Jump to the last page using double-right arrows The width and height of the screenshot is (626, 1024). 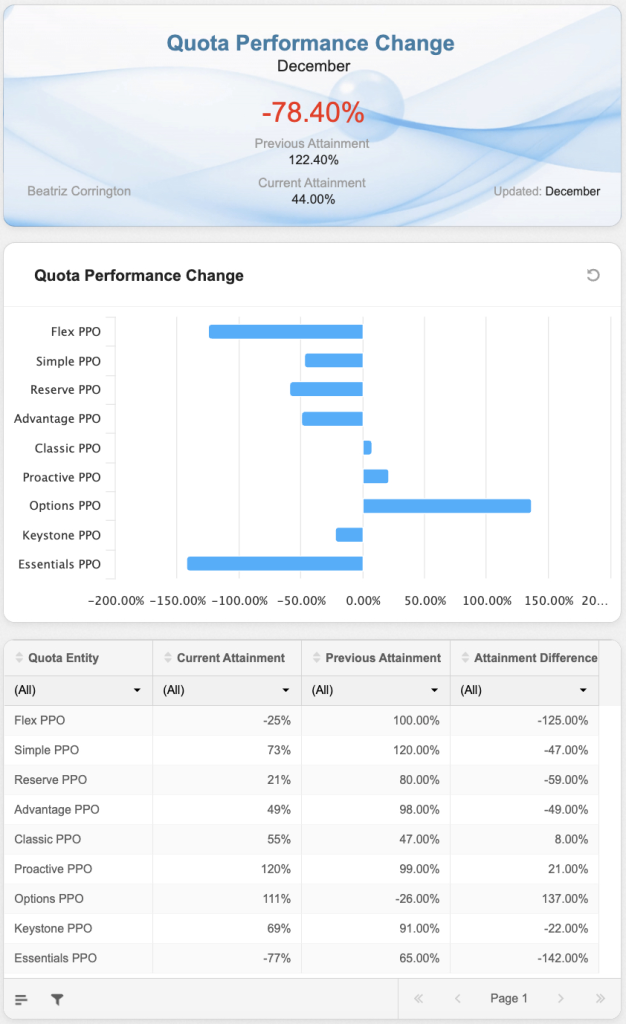click(600, 998)
